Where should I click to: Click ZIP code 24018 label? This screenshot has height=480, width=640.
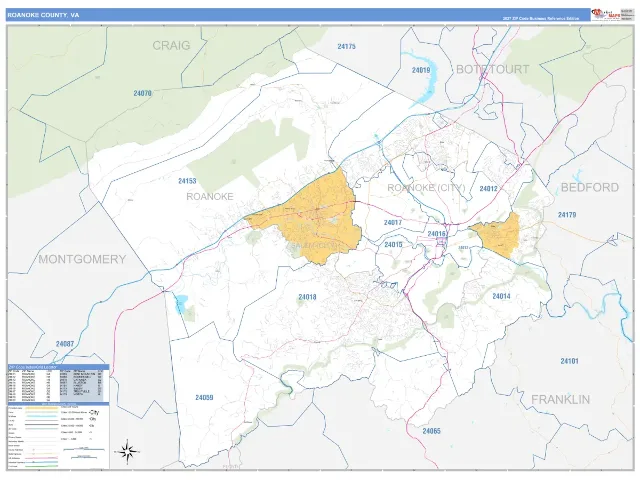[x=307, y=297]
